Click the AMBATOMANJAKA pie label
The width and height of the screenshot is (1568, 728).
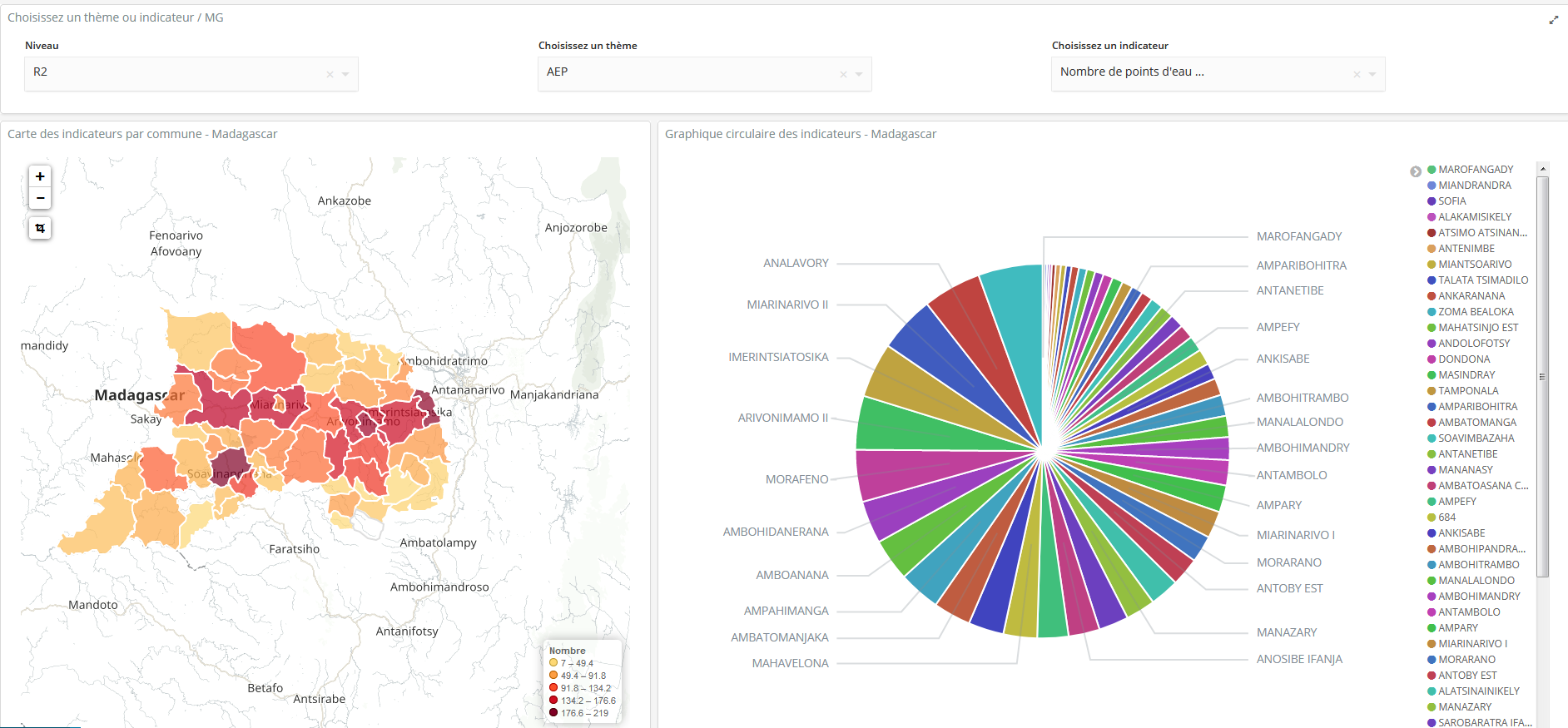[780, 637]
